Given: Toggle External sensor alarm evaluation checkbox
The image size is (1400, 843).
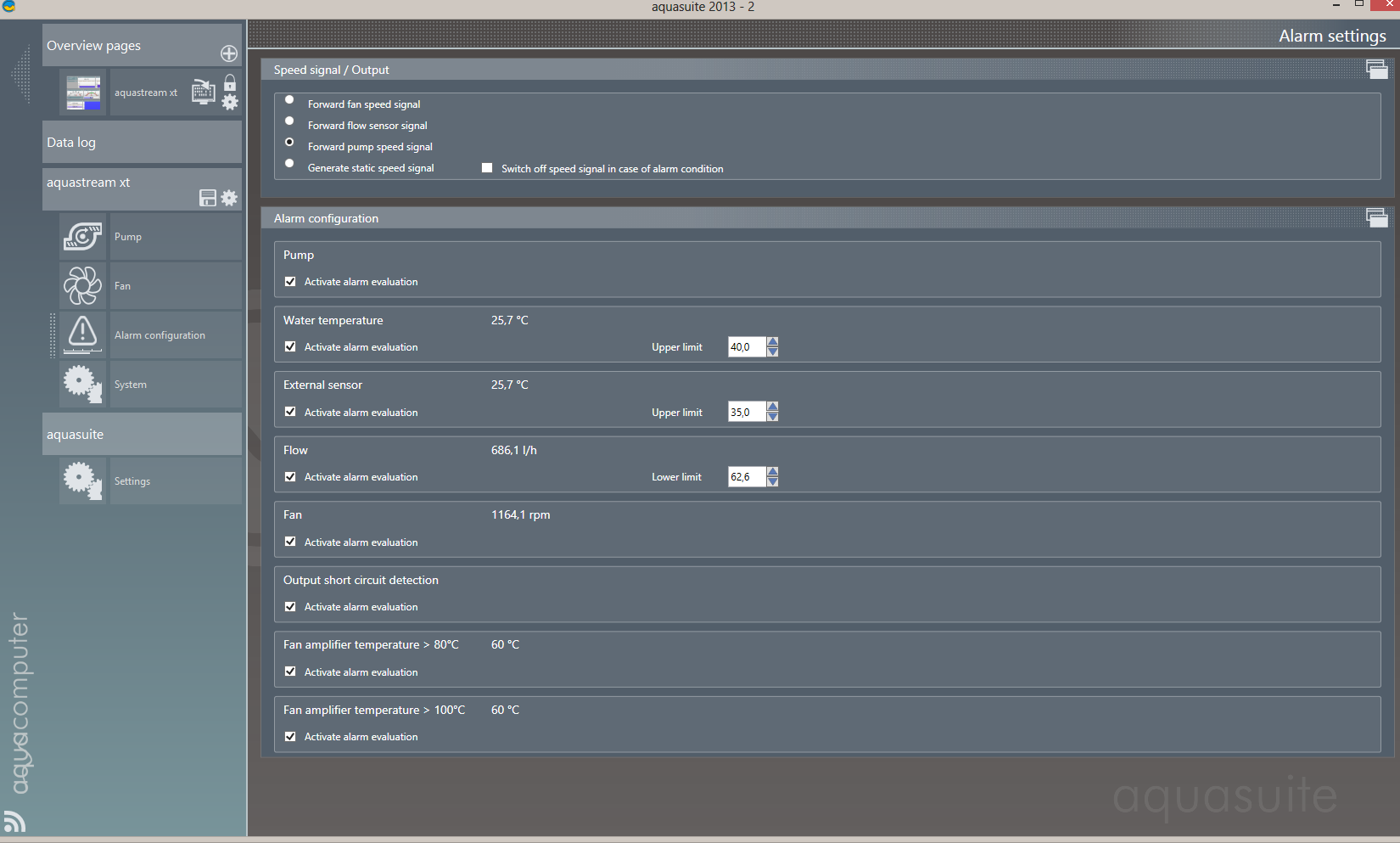Looking at the screenshot, I should pos(290,413).
